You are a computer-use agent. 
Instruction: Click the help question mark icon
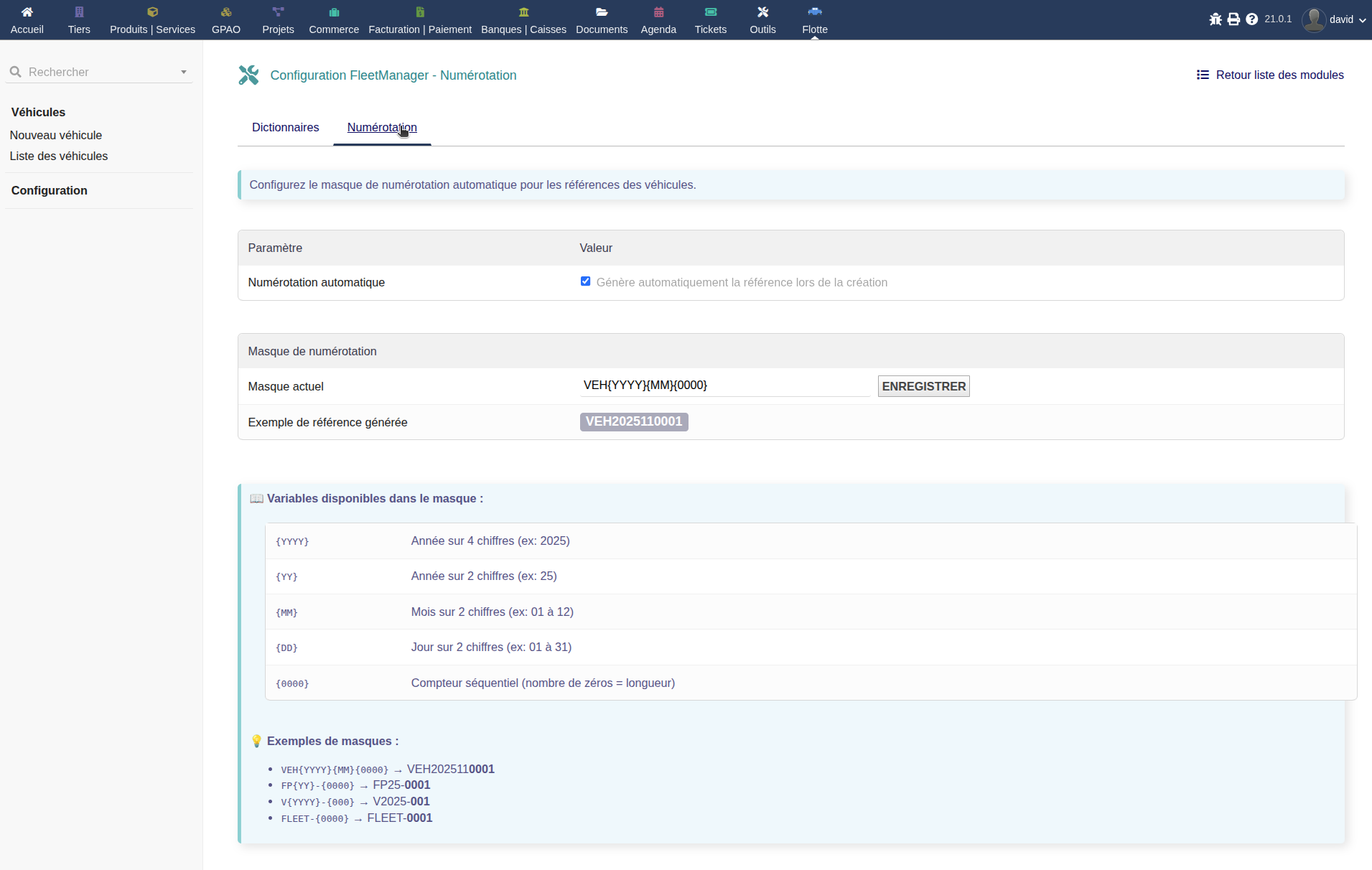[1251, 19]
